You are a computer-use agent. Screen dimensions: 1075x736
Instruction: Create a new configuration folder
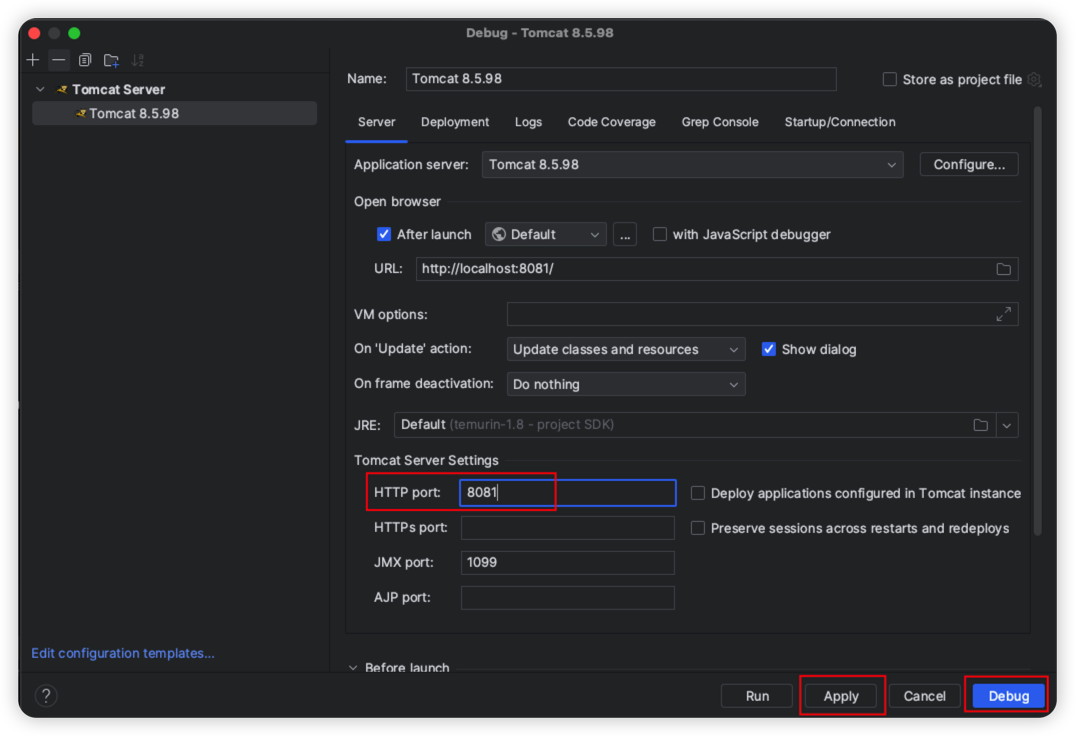coord(111,60)
